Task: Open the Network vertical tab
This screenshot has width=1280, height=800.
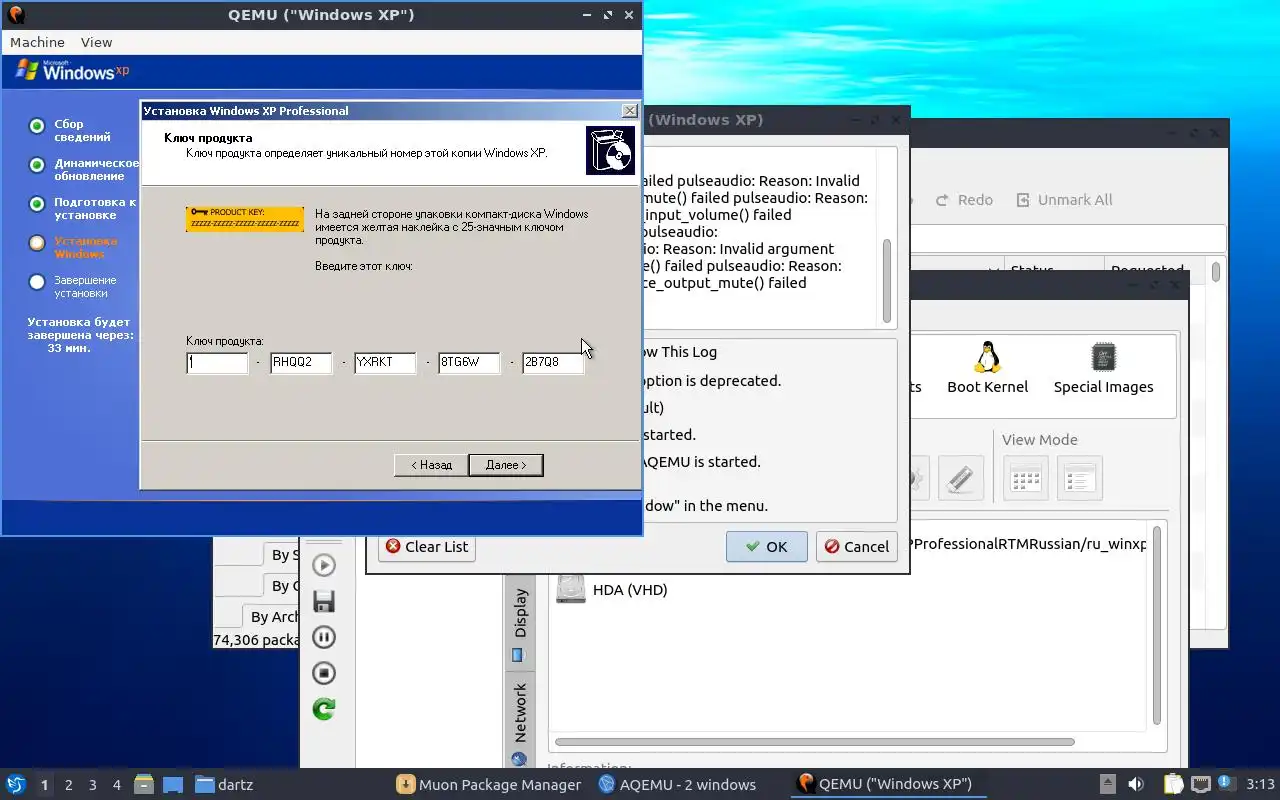Action: 519,722
